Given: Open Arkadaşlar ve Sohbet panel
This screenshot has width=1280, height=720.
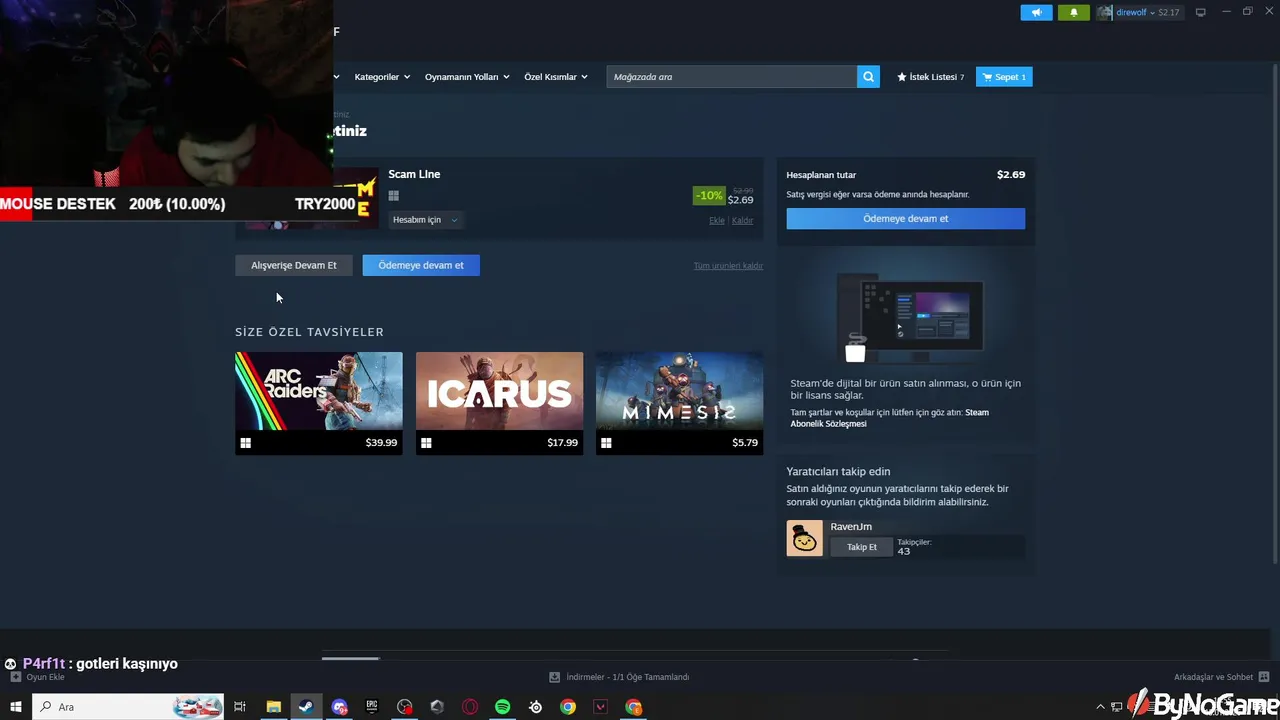Looking at the screenshot, I should (x=1222, y=677).
